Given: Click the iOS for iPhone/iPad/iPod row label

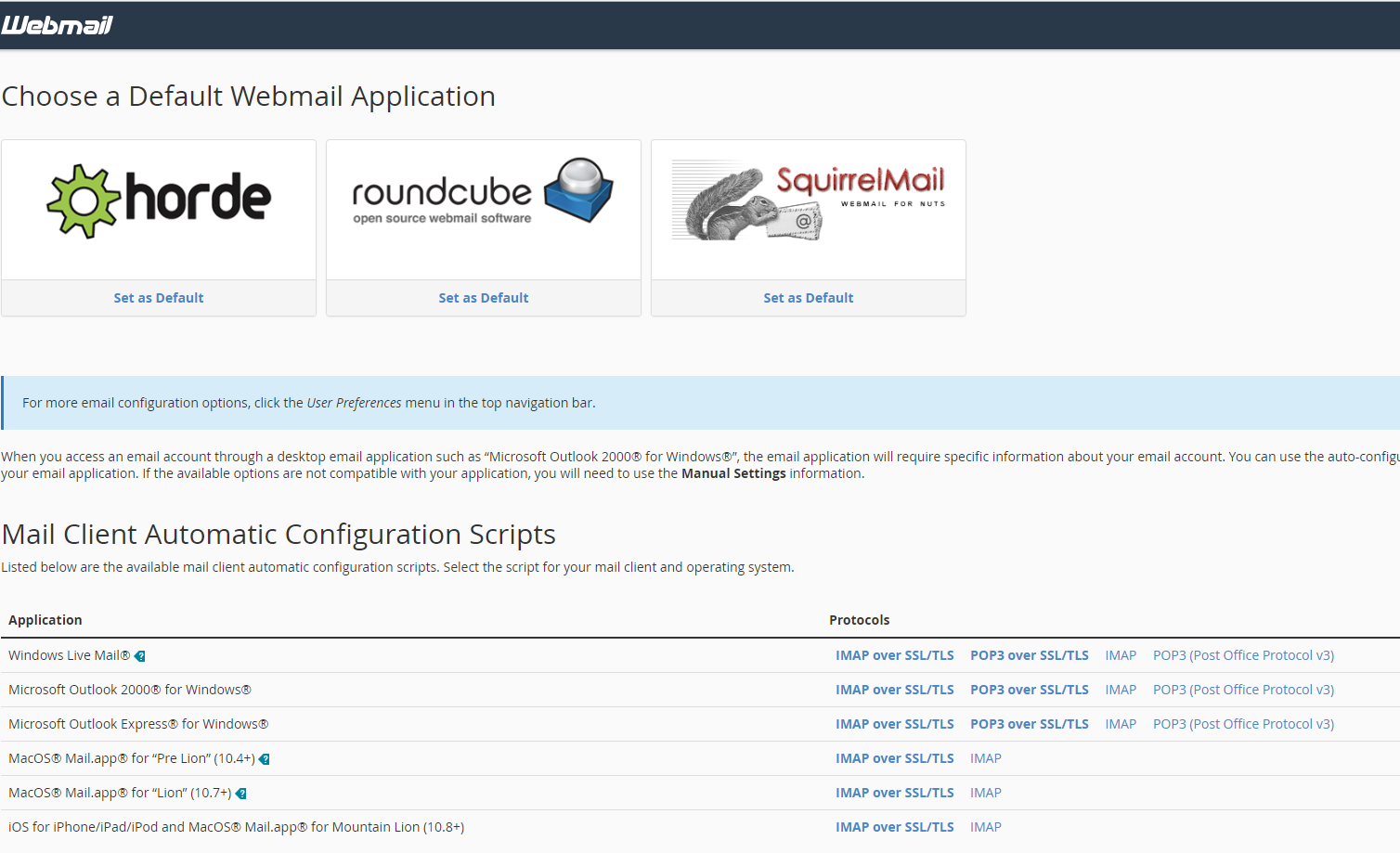Looking at the screenshot, I should pos(237,827).
